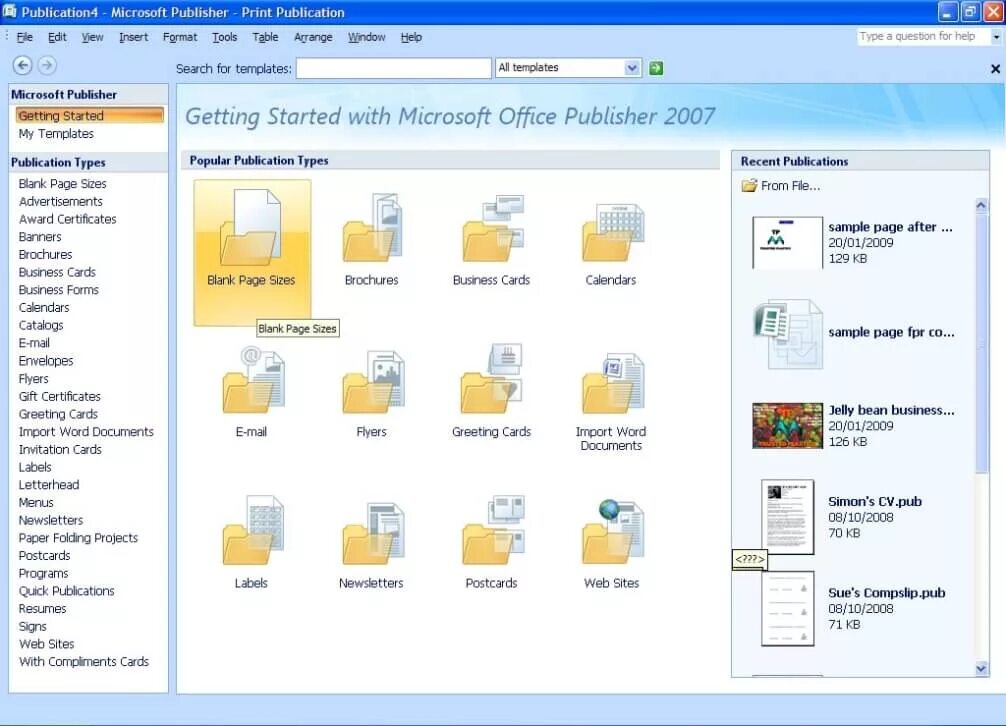The height and width of the screenshot is (726, 1006).
Task: Click From File... link
Action: pyautogui.click(x=790, y=186)
